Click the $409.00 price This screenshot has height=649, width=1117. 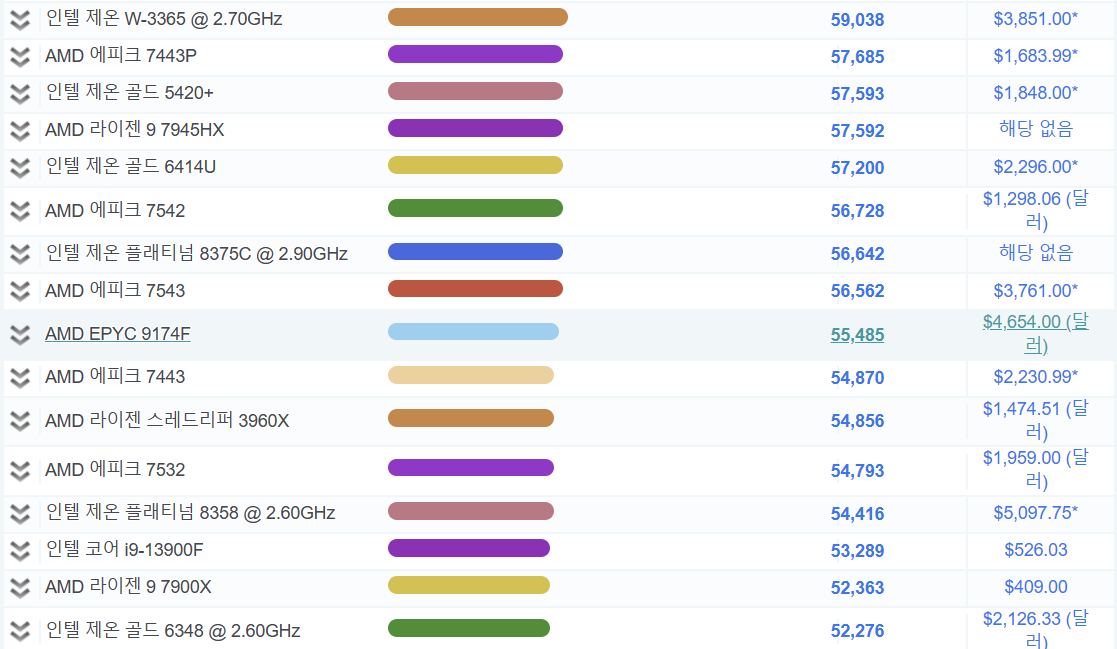point(1036,587)
